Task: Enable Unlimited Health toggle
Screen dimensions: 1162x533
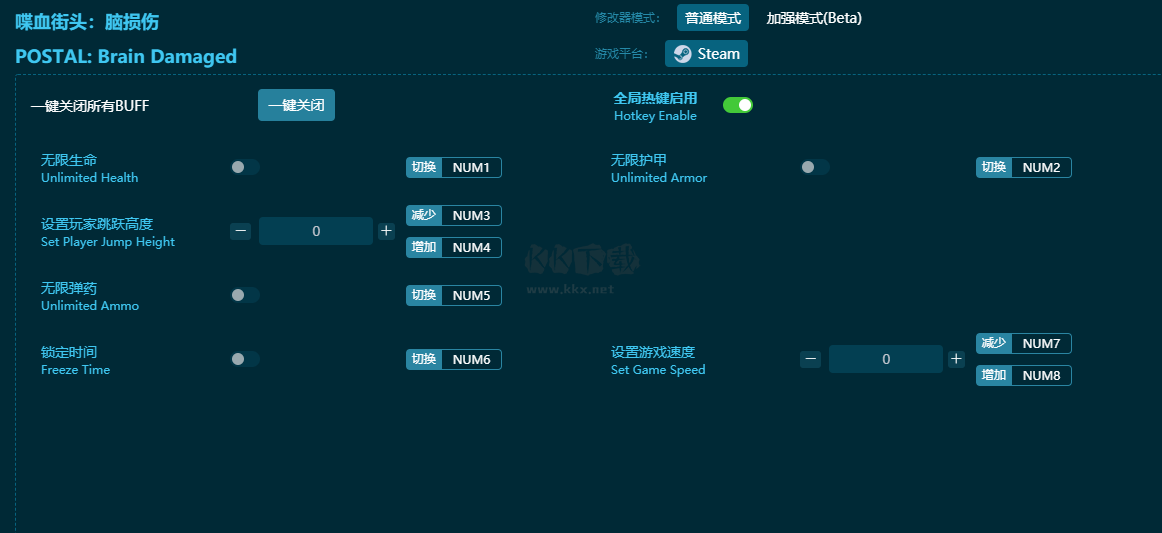Action: point(245,168)
